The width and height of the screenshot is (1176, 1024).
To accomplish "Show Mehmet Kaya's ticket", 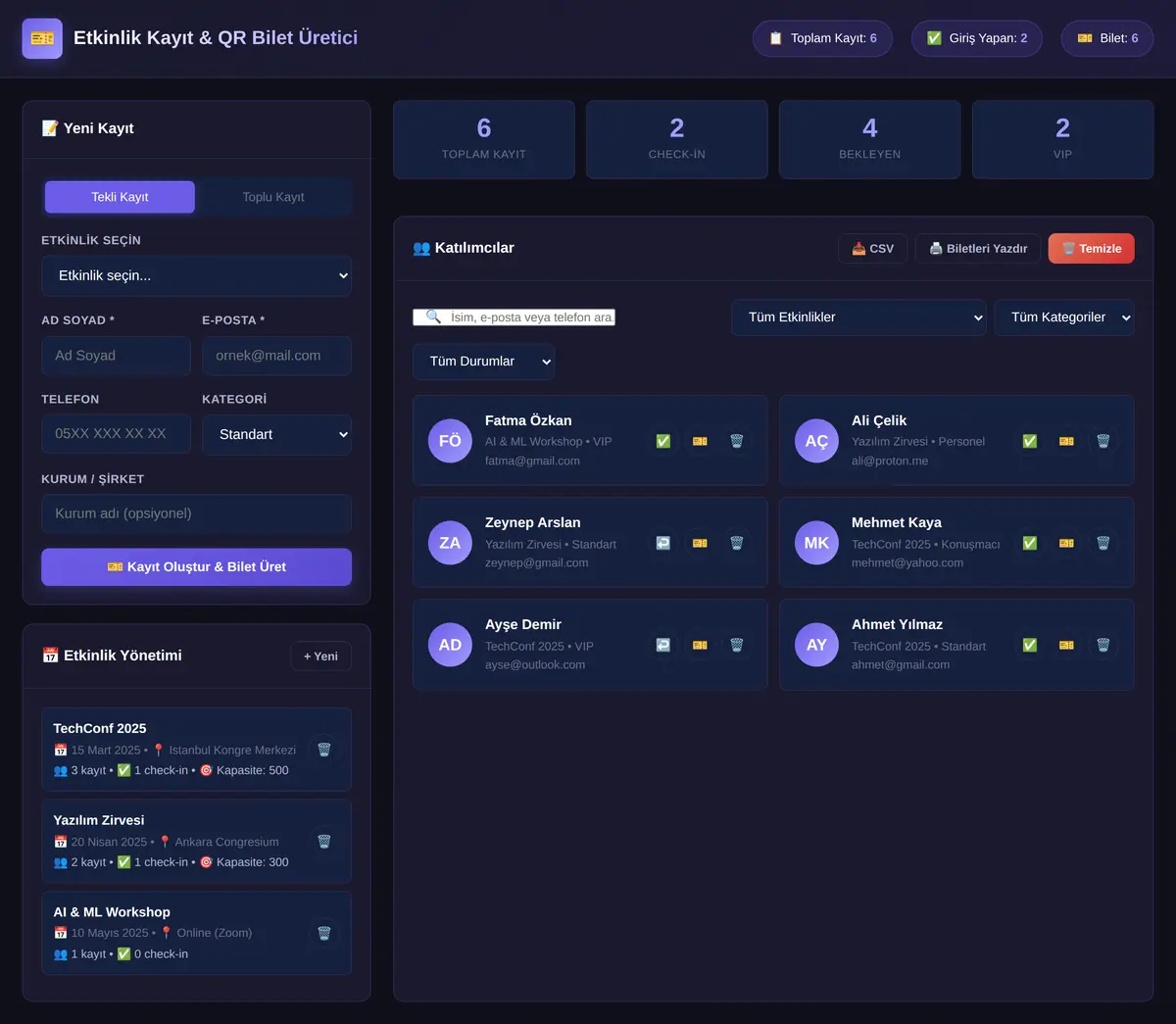I will coord(1066,543).
